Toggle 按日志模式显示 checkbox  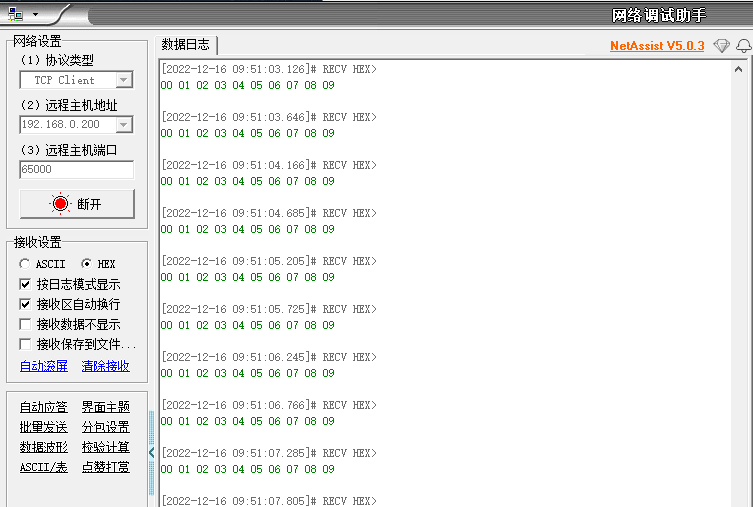(26, 284)
